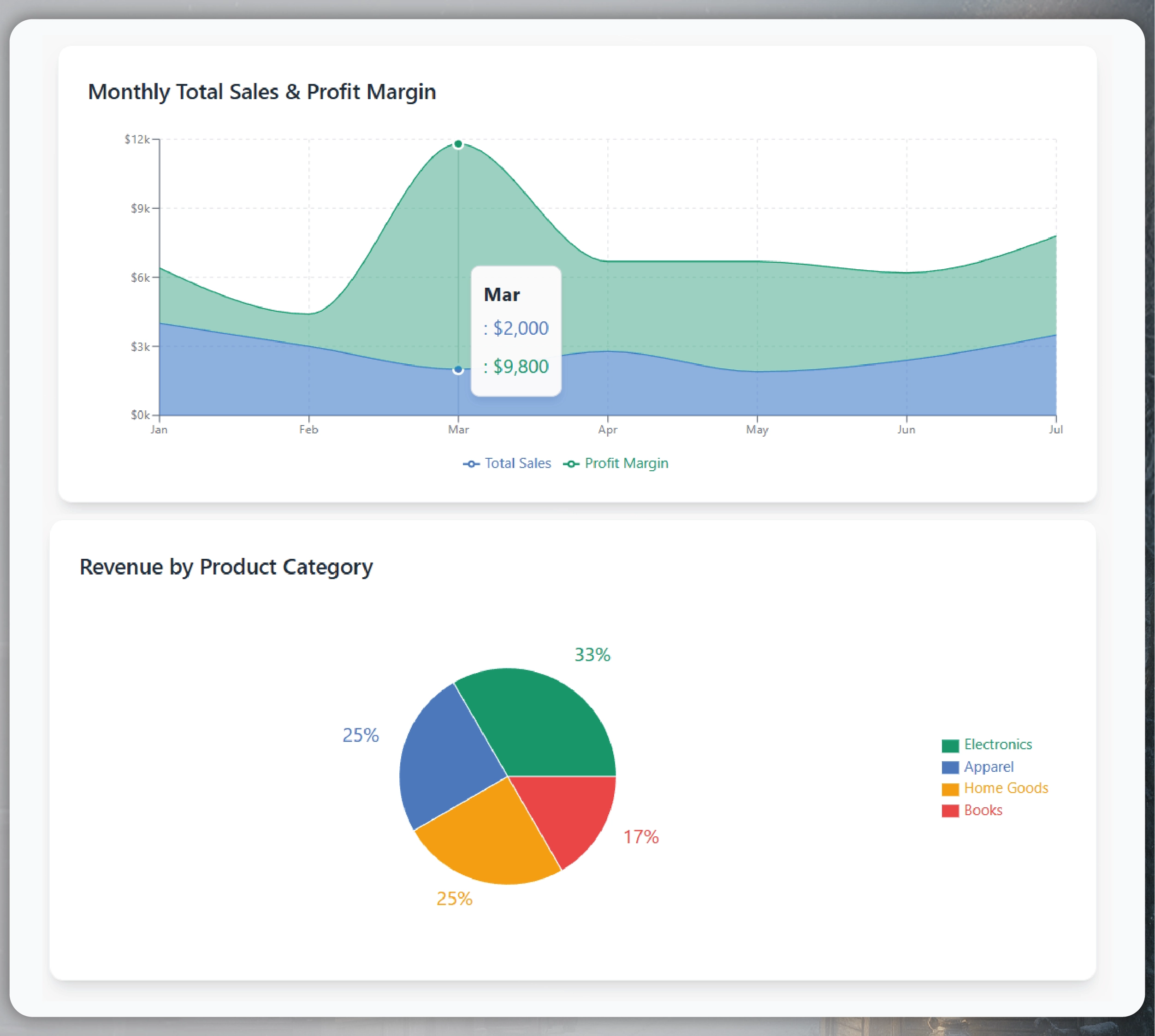Click the May x-axis label
The image size is (1155, 1036).
point(757,430)
